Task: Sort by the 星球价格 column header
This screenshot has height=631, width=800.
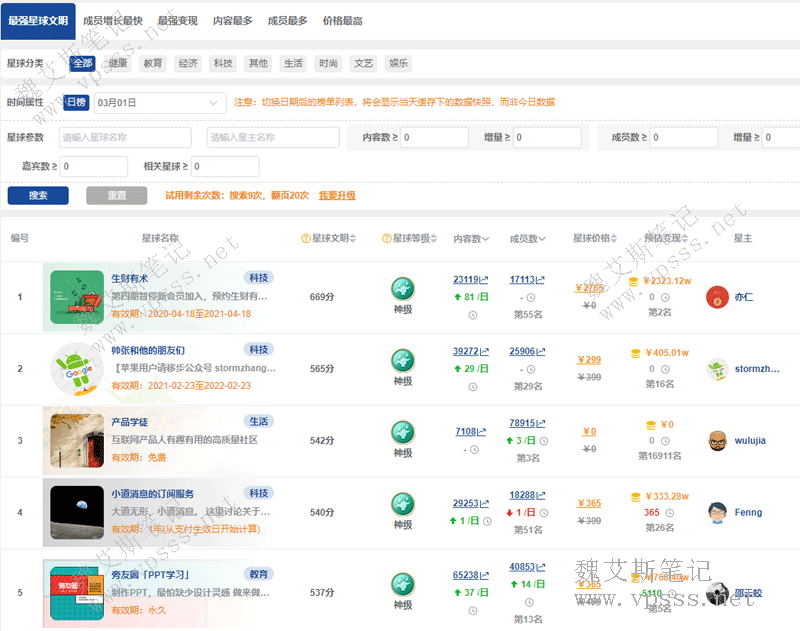Action: [597, 239]
